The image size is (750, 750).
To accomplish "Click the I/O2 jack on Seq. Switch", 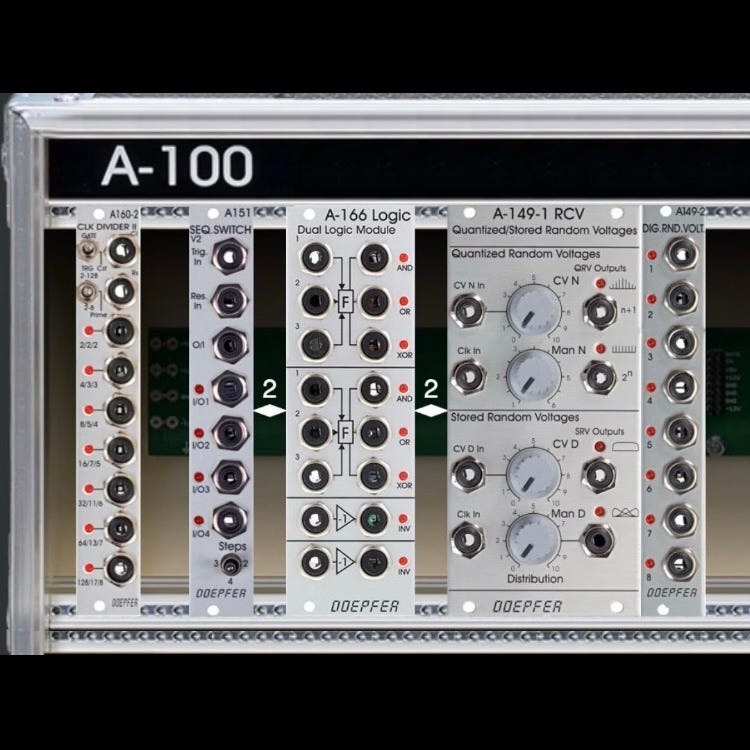I will 230,433.
